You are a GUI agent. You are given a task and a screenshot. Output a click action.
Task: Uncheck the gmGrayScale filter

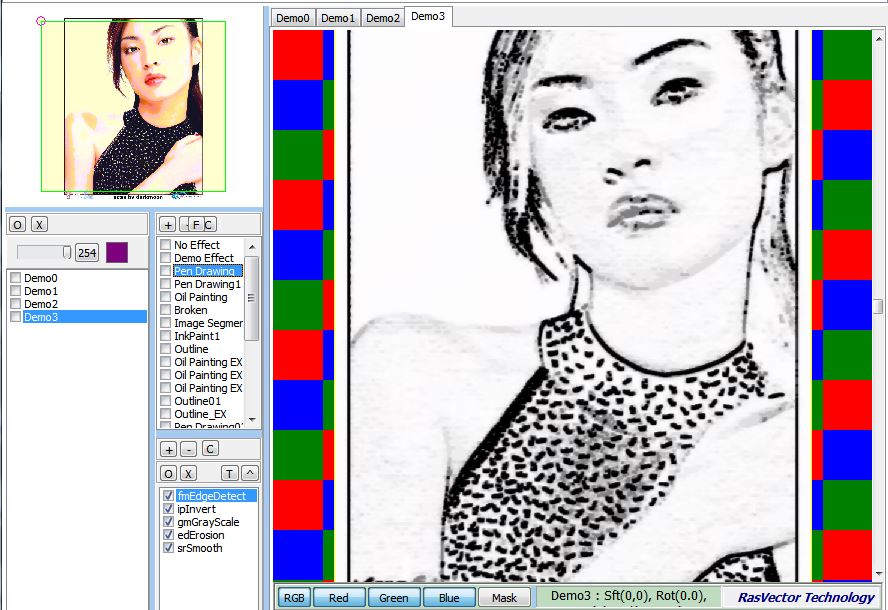pos(168,522)
